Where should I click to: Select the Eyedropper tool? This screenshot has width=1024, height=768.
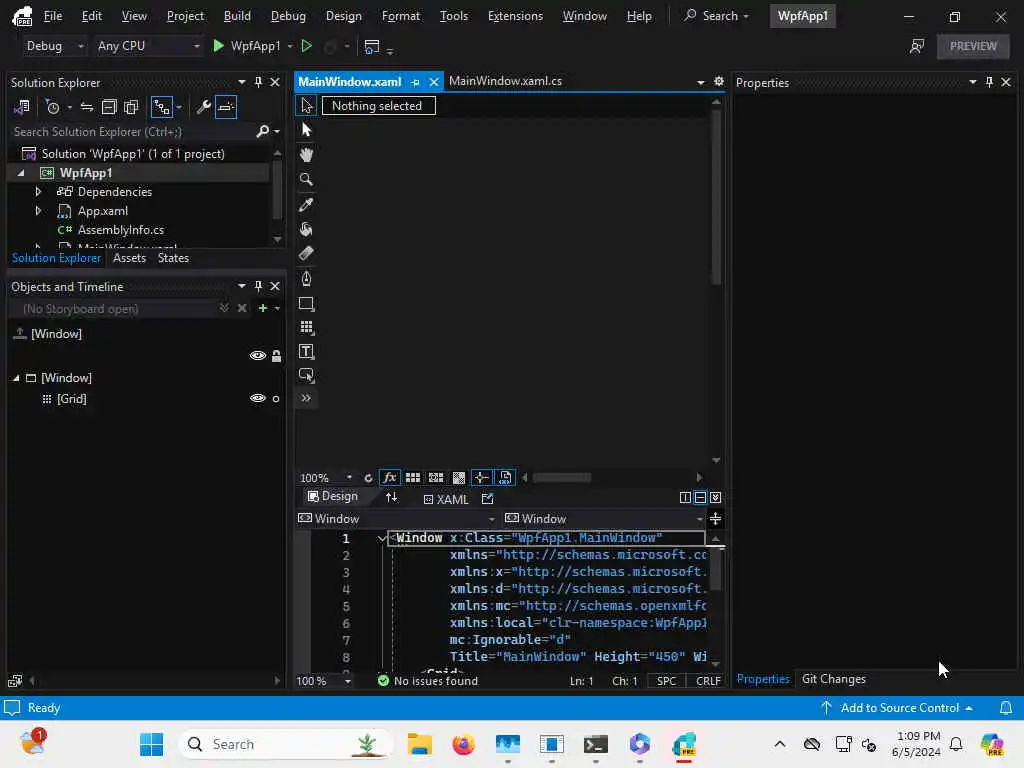click(x=306, y=204)
